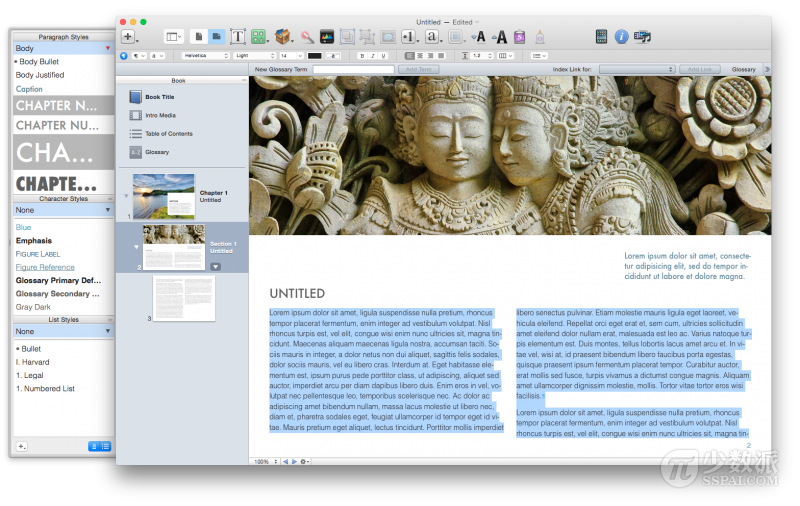The height and width of the screenshot is (506, 800).
Task: Open the Helvetica font family dropdown
Action: coord(205,56)
